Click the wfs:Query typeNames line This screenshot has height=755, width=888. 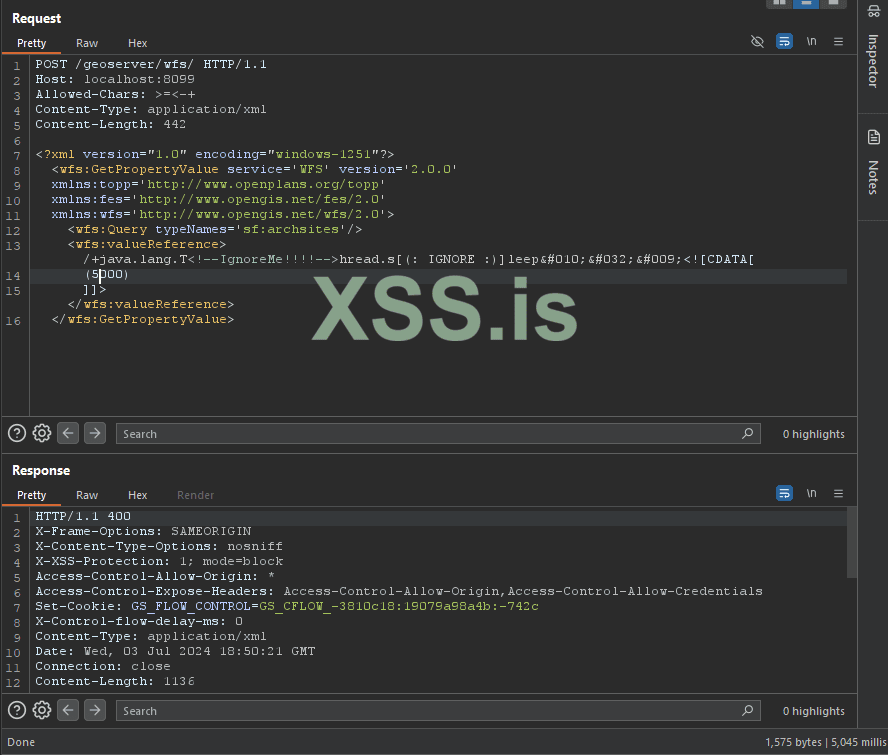coord(215,229)
